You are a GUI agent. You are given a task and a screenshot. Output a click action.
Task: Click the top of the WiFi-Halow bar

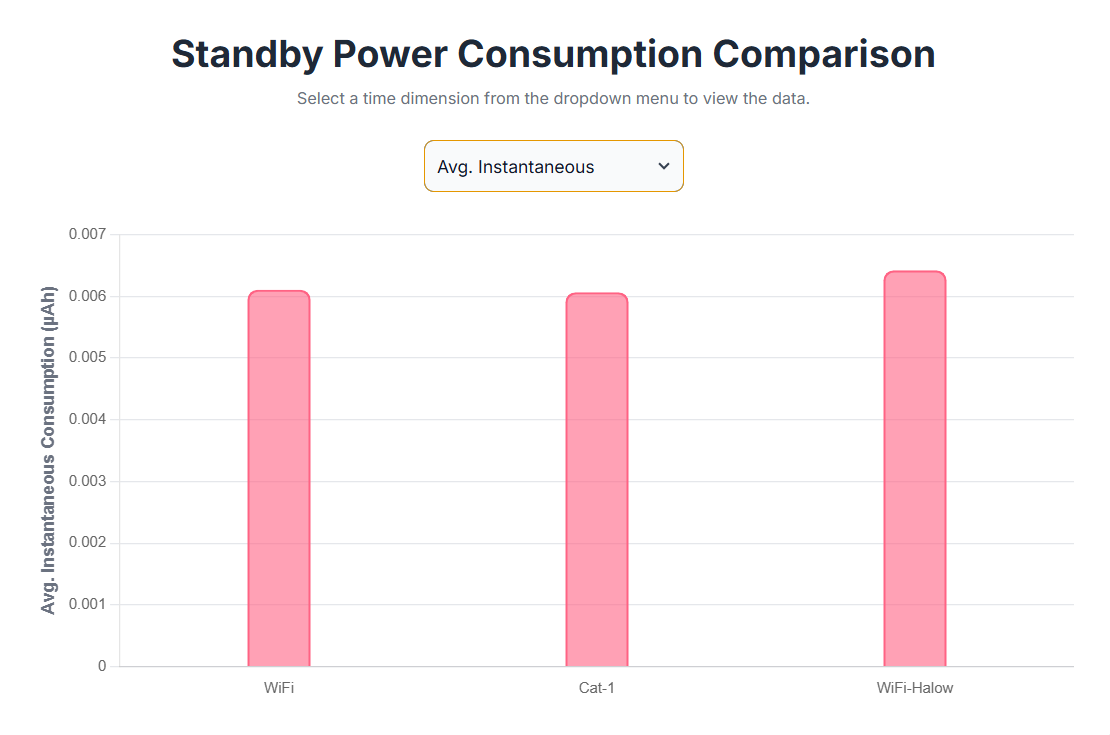pyautogui.click(x=914, y=275)
